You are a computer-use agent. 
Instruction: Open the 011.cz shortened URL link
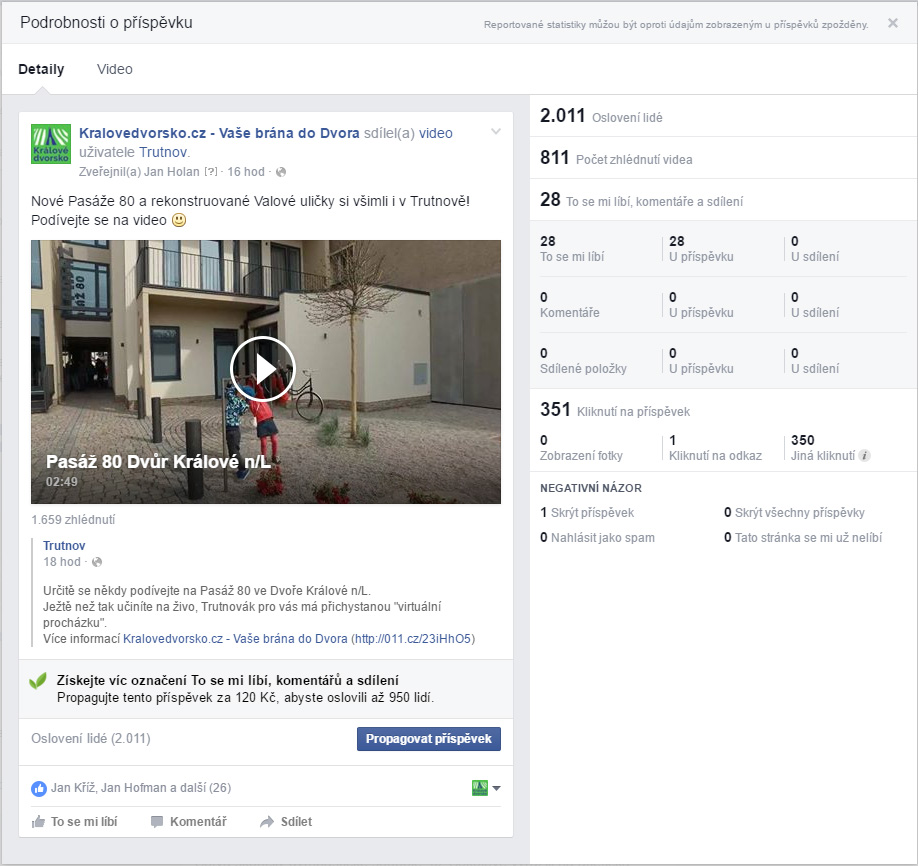(412, 638)
